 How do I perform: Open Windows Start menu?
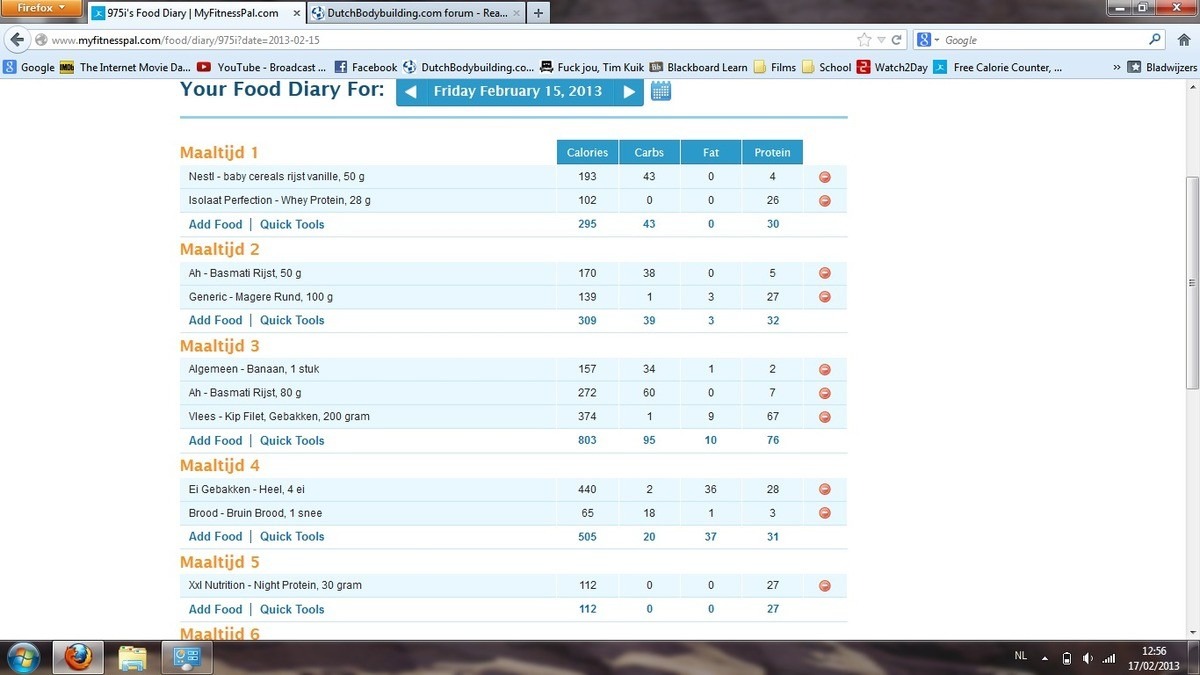coord(22,657)
